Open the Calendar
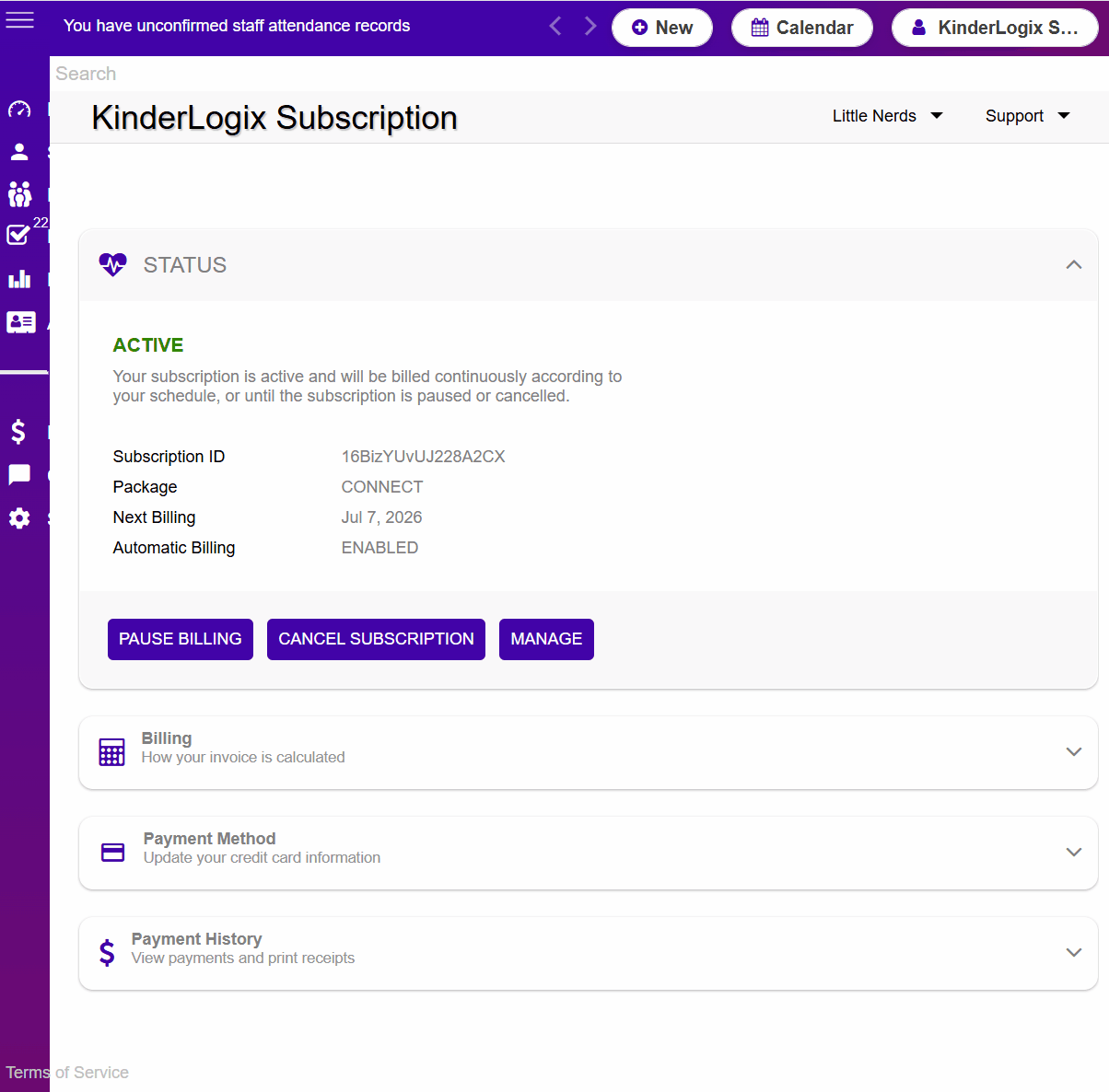This screenshot has width=1109, height=1092. [x=802, y=28]
